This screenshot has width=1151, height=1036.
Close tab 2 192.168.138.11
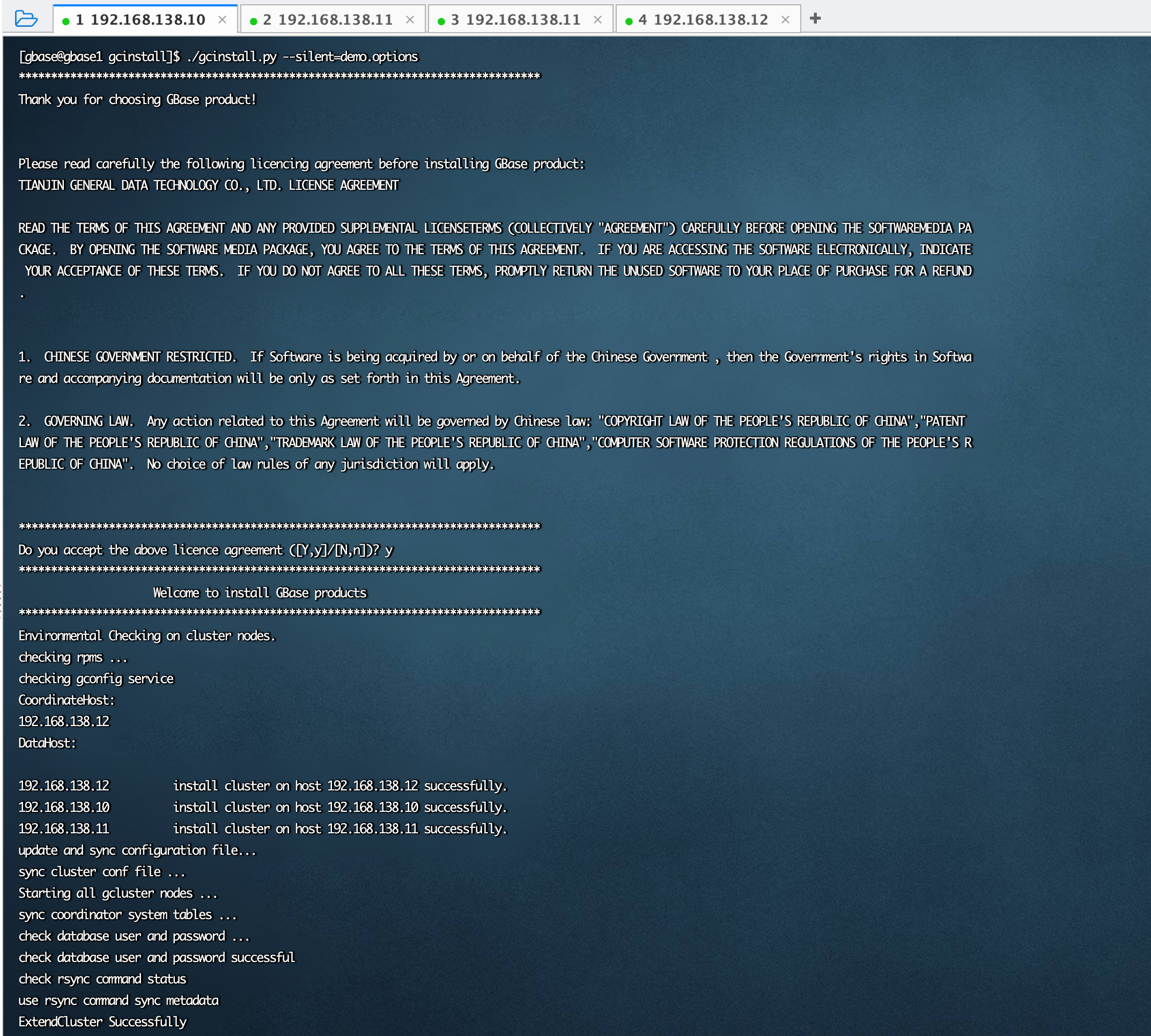point(410,19)
